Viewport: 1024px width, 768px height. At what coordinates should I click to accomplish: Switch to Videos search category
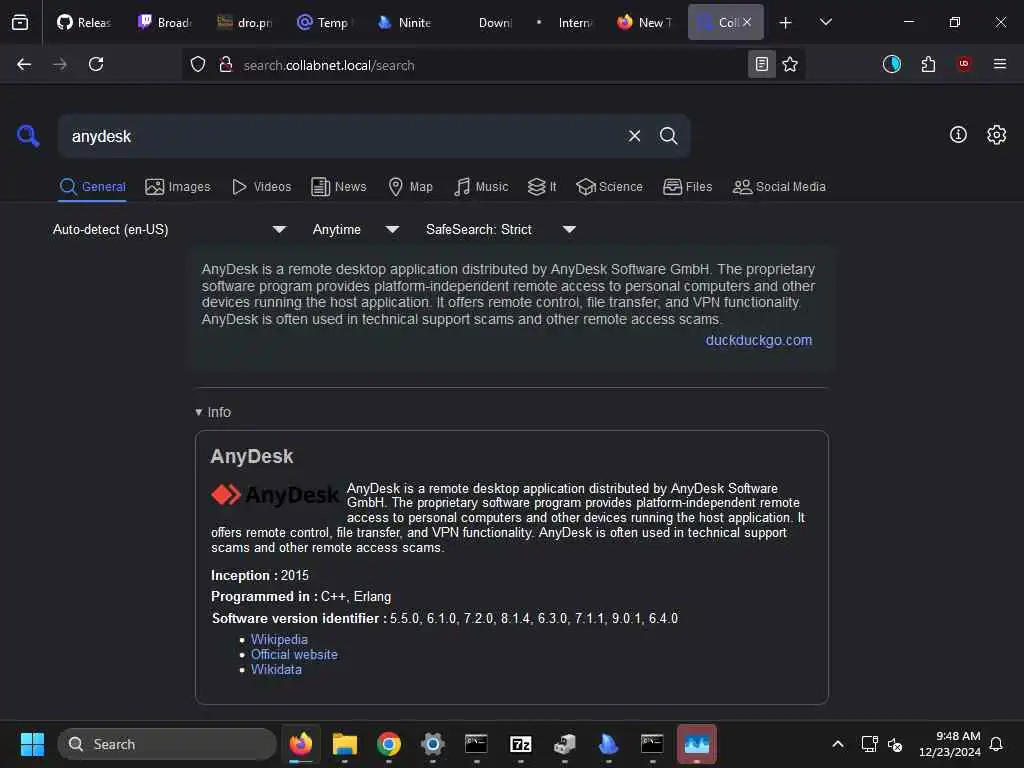[261, 187]
